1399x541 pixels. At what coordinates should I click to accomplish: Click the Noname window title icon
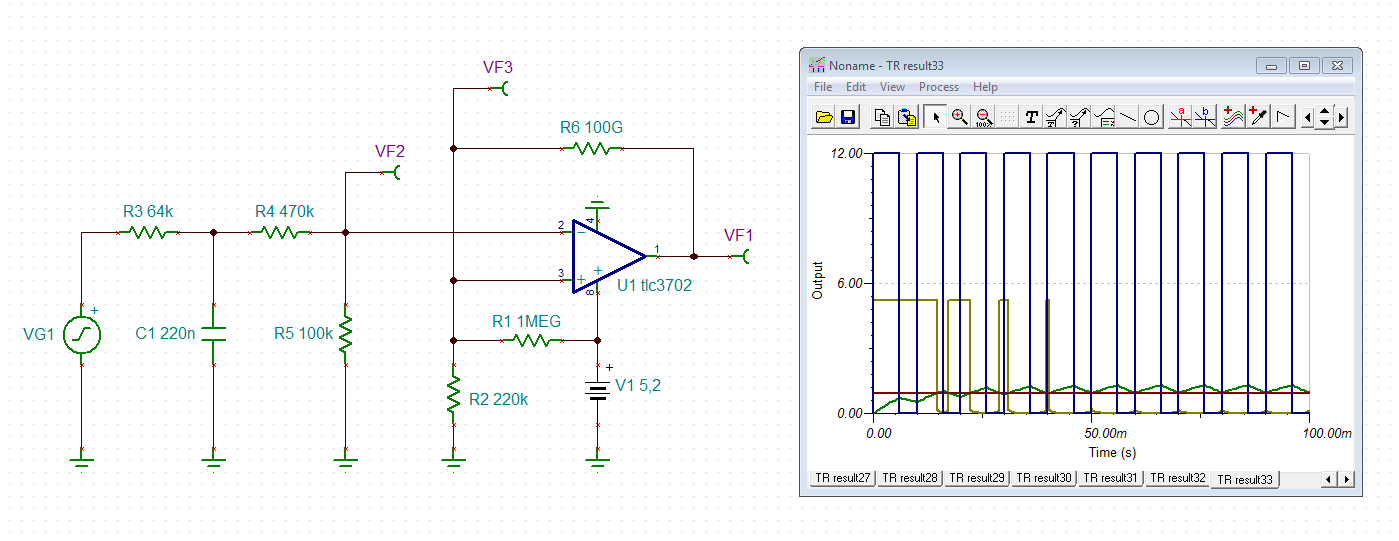pyautogui.click(x=817, y=65)
